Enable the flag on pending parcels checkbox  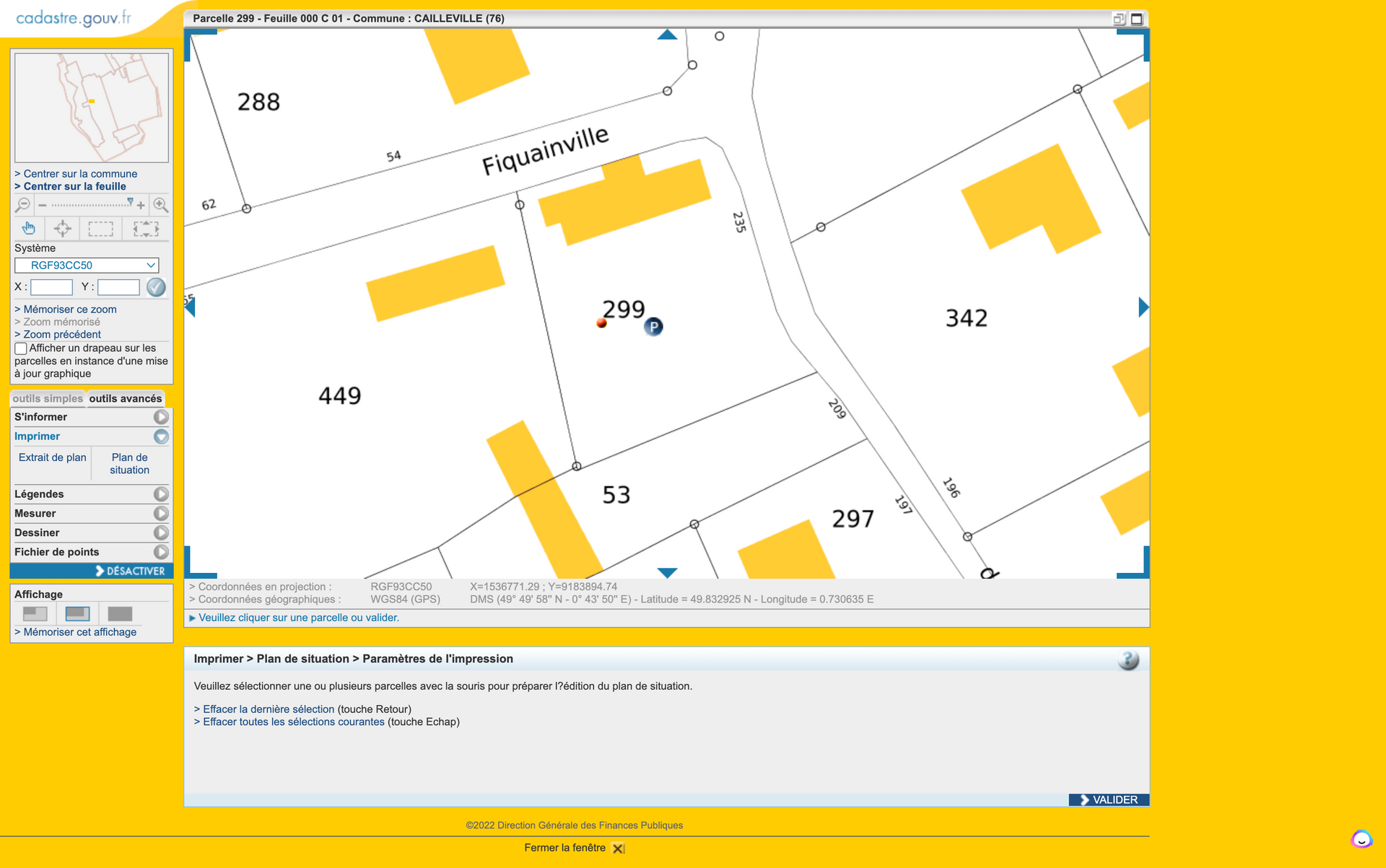click(x=21, y=348)
